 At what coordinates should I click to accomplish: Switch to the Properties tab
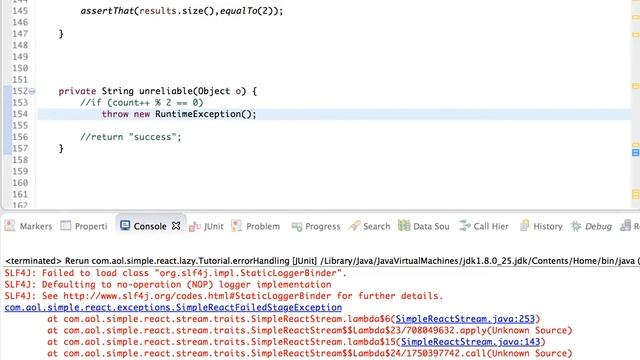pyautogui.click(x=84, y=226)
